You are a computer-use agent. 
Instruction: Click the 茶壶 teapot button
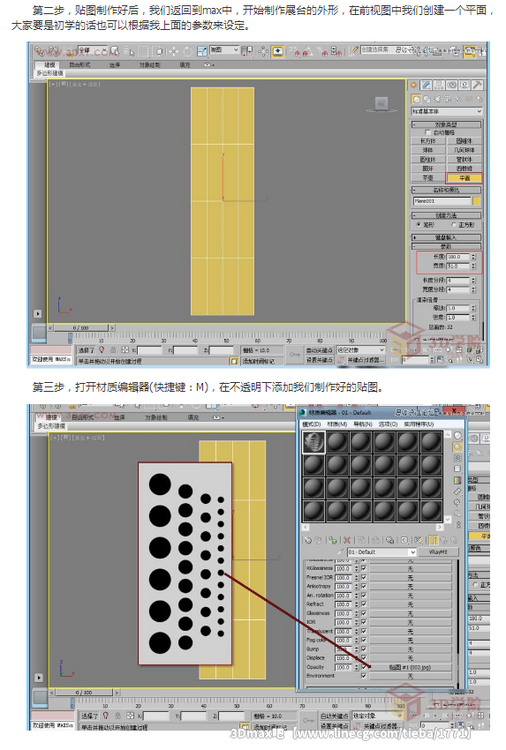(429, 178)
